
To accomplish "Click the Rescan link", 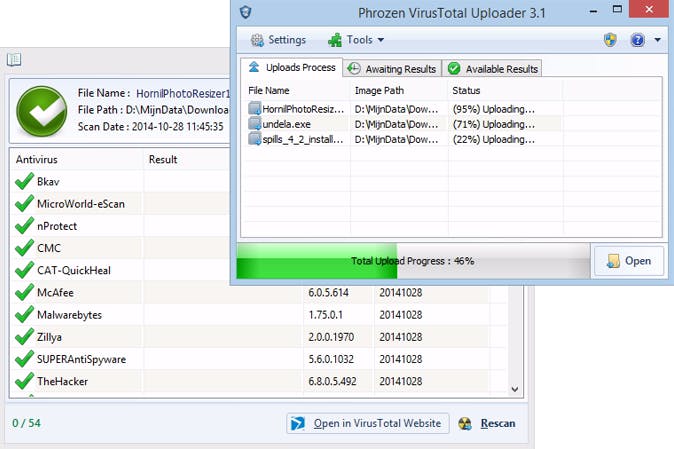I will [x=498, y=424].
